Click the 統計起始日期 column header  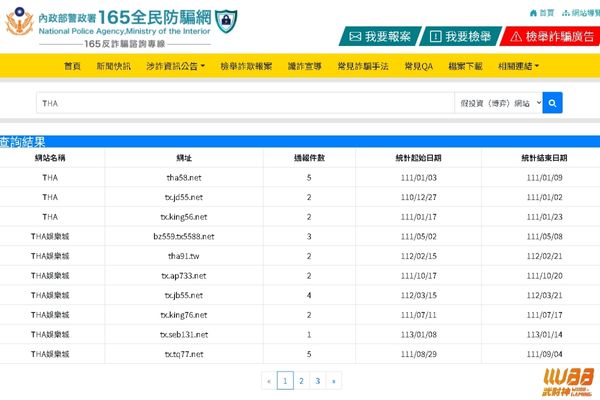(x=419, y=158)
